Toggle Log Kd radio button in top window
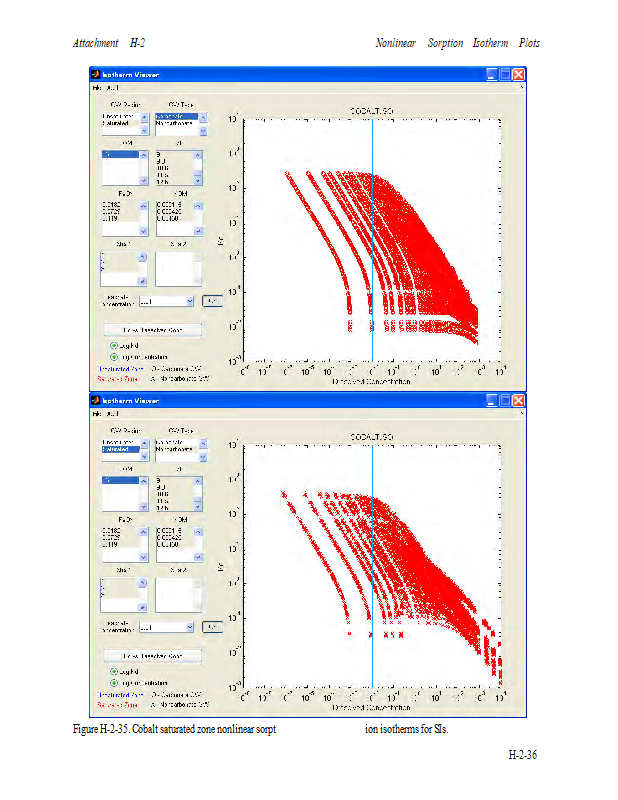618x800 pixels. coord(114,345)
